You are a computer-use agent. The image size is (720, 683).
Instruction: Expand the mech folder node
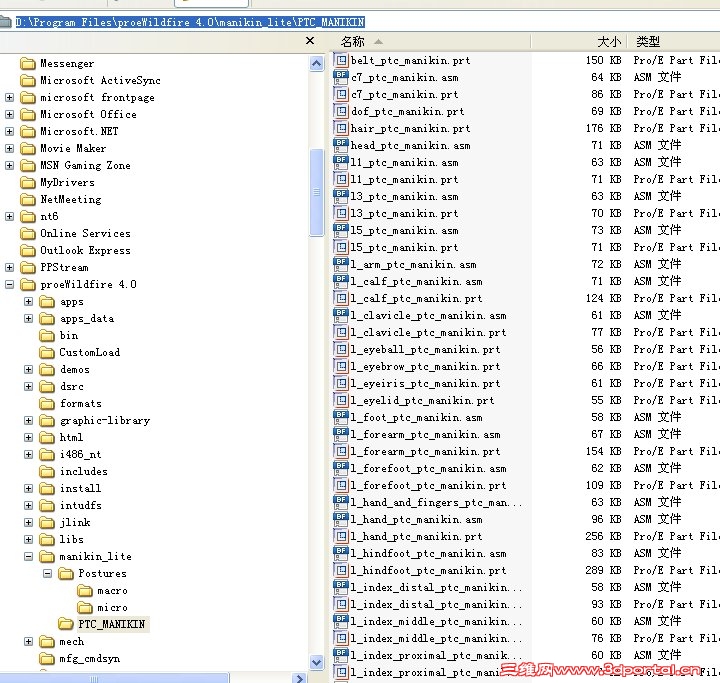tap(28, 641)
